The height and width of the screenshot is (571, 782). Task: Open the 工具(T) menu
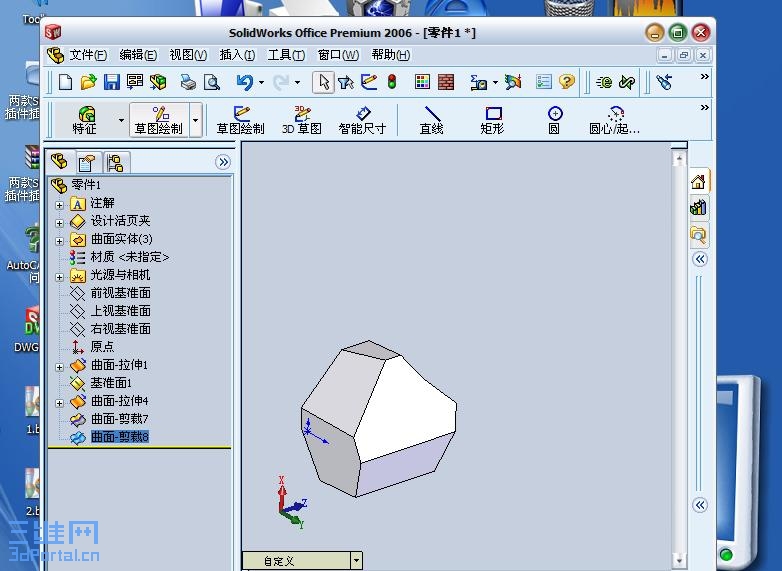coord(286,55)
